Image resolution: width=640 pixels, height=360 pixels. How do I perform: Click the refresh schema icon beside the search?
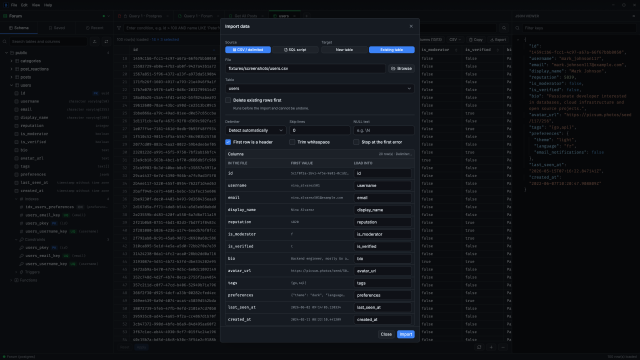pos(106,42)
